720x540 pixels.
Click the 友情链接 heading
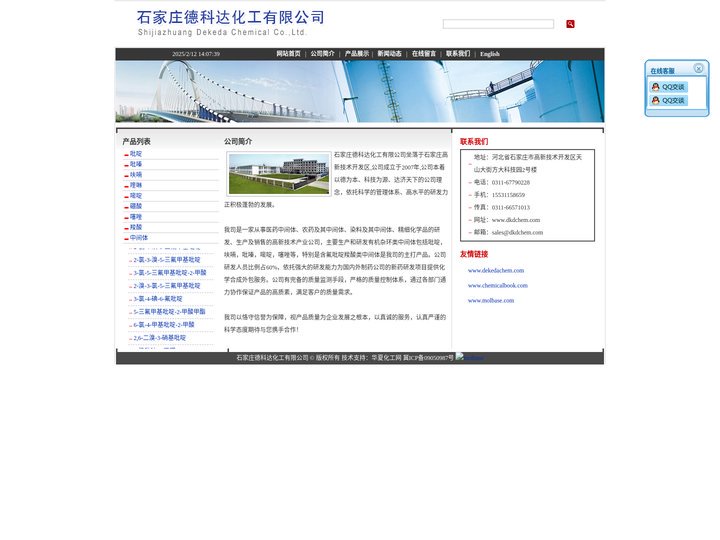pyautogui.click(x=474, y=254)
